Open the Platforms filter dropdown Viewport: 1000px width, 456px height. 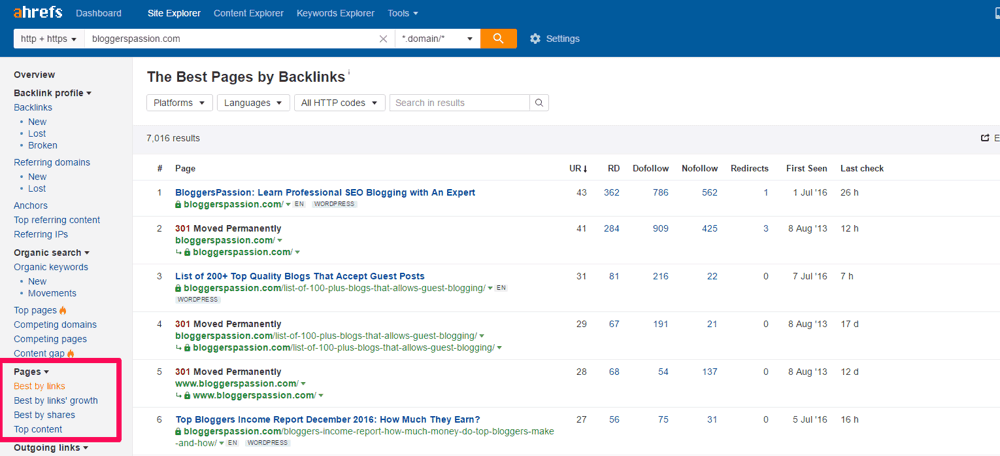click(x=179, y=103)
